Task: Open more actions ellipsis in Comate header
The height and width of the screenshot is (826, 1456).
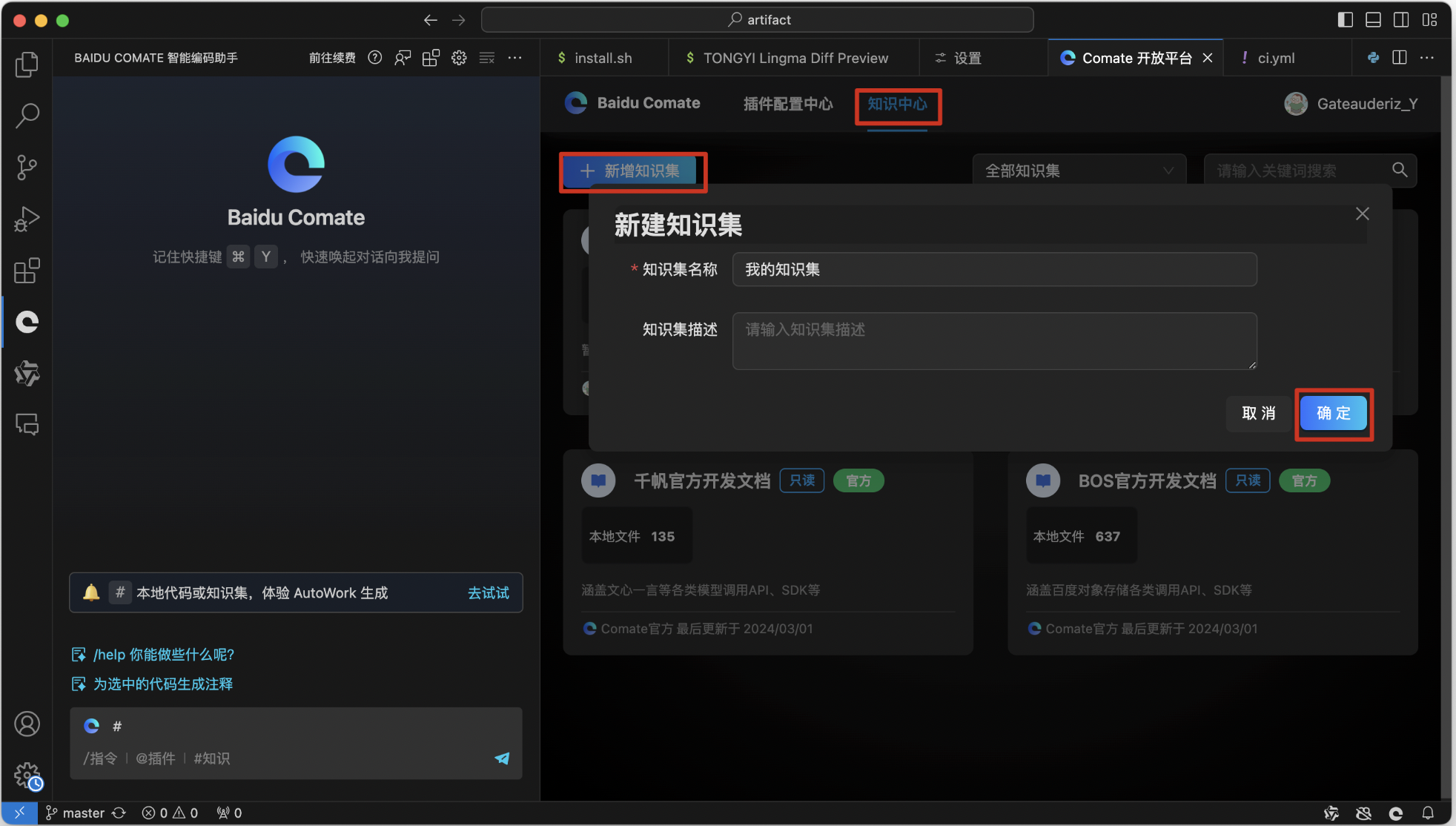Action: pyautogui.click(x=514, y=58)
